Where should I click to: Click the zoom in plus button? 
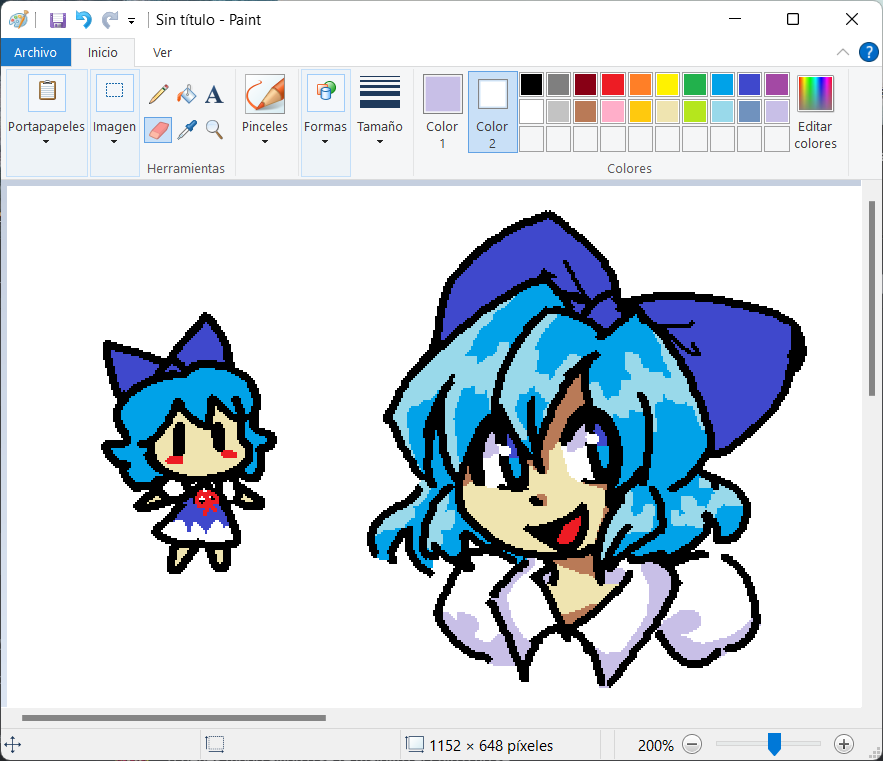pyautogui.click(x=844, y=744)
